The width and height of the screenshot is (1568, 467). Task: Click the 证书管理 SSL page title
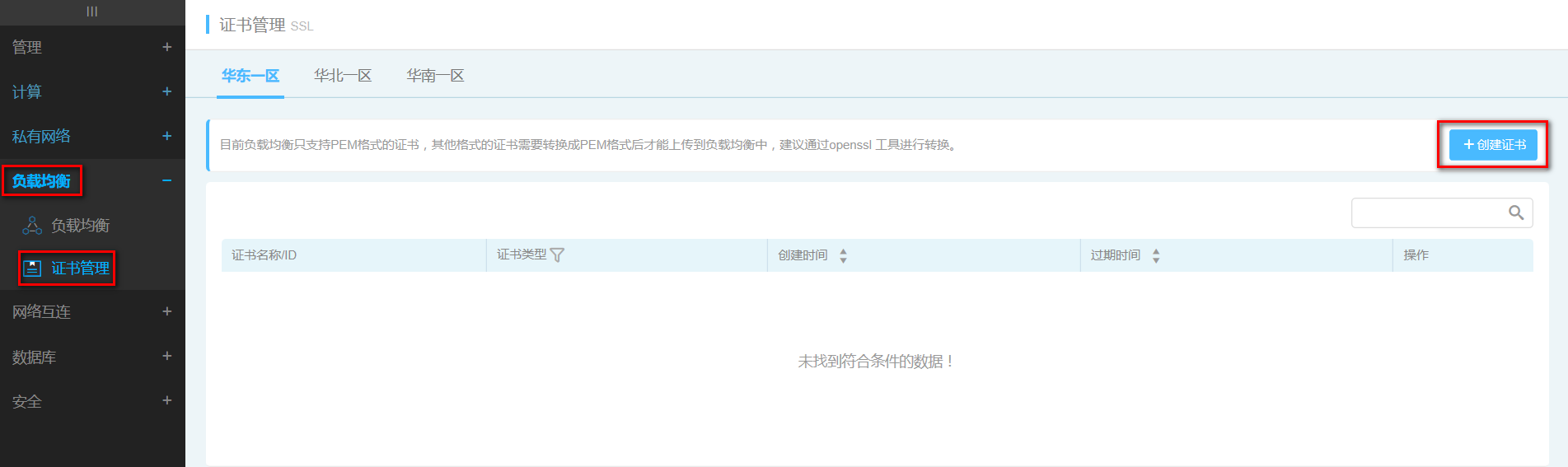(266, 25)
